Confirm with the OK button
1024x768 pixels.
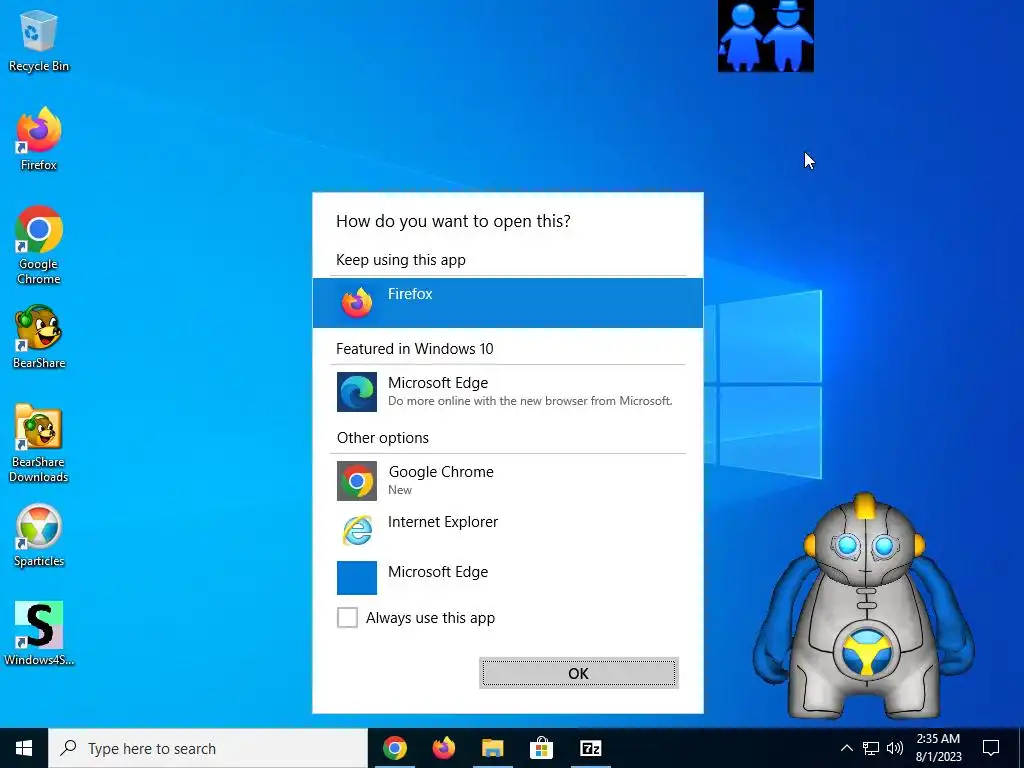pyautogui.click(x=579, y=673)
